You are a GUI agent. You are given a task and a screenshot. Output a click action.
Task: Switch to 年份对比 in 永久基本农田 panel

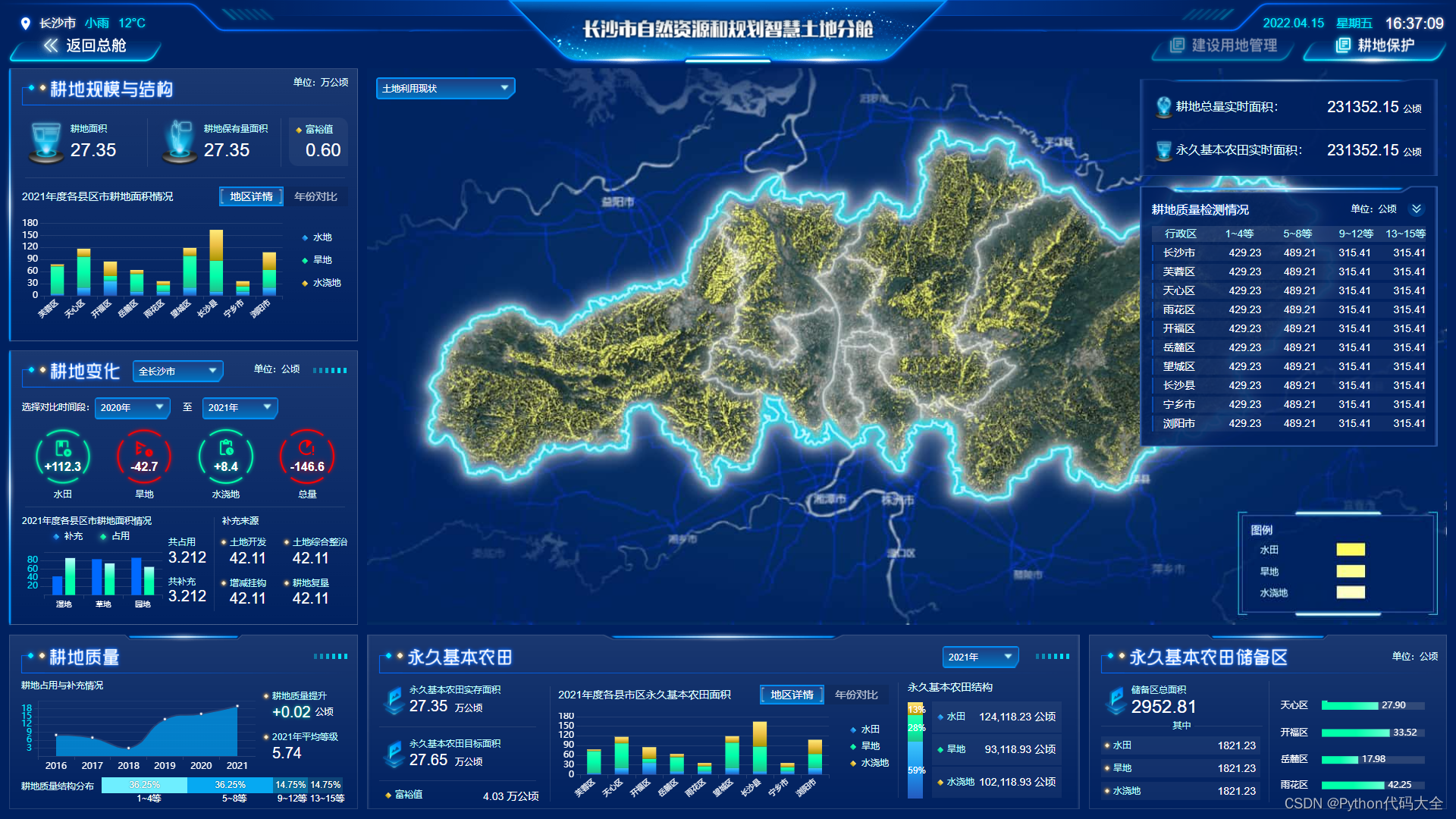pos(856,695)
